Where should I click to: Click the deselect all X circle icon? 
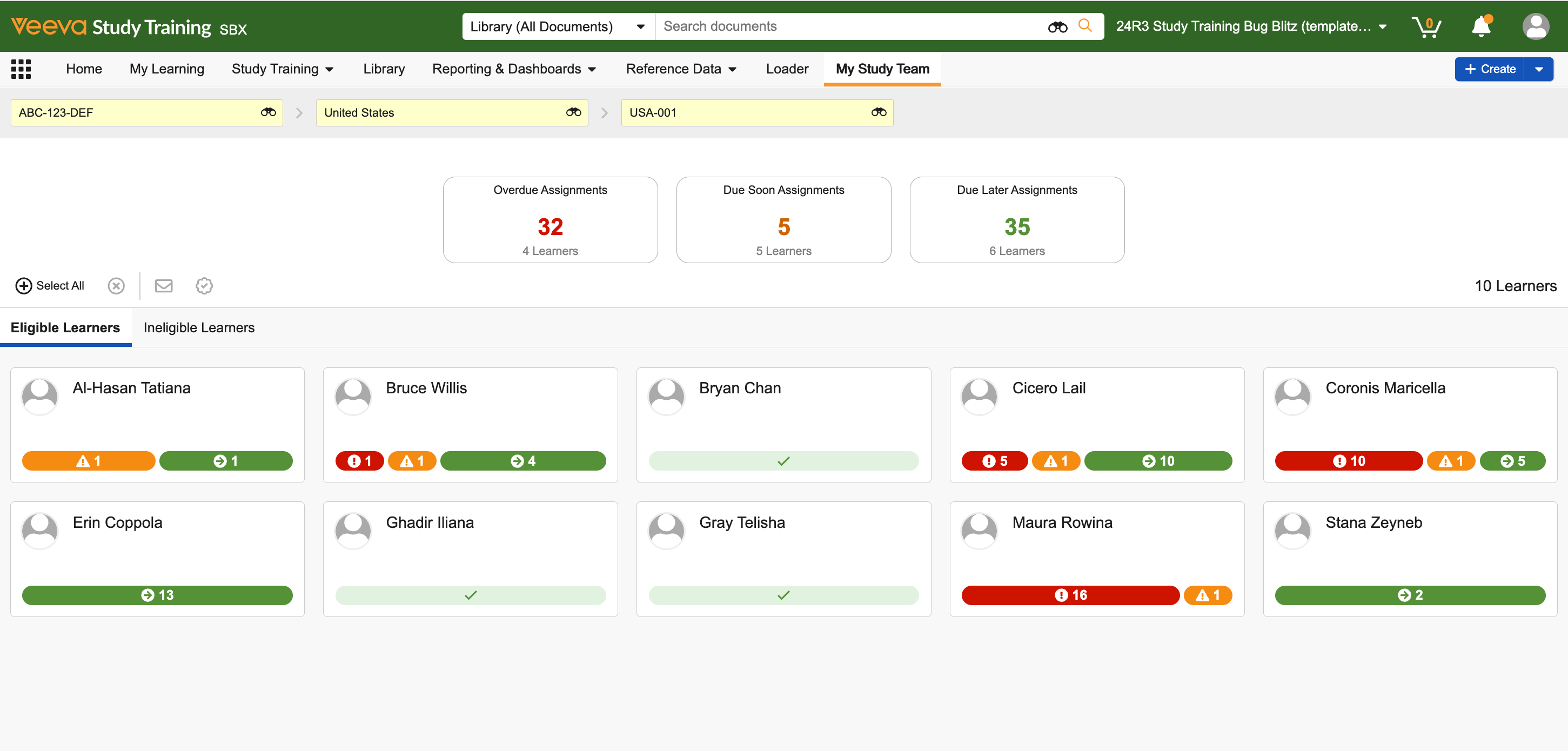point(116,285)
